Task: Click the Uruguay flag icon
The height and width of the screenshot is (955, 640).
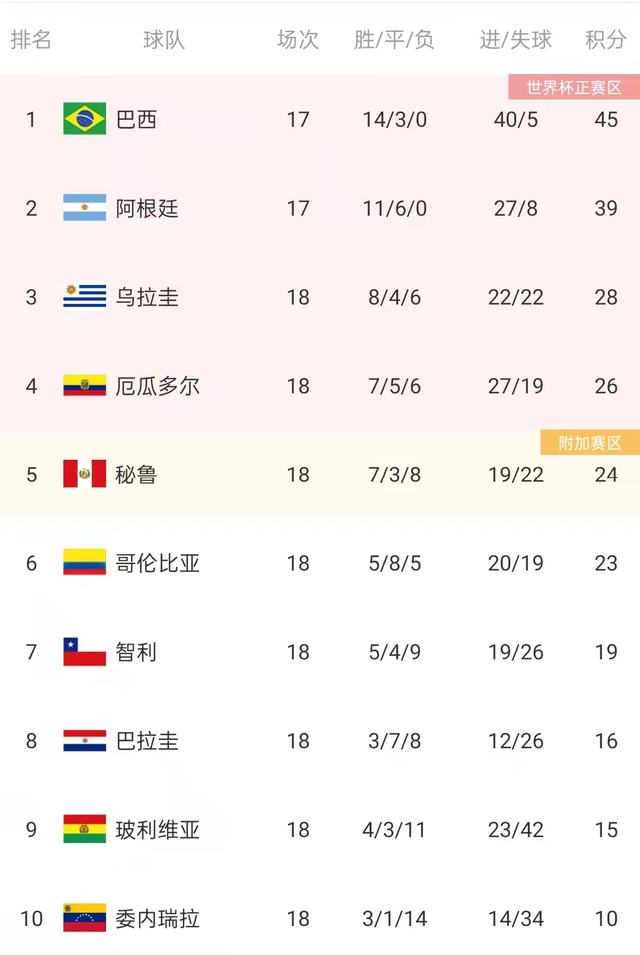Action: pos(84,297)
